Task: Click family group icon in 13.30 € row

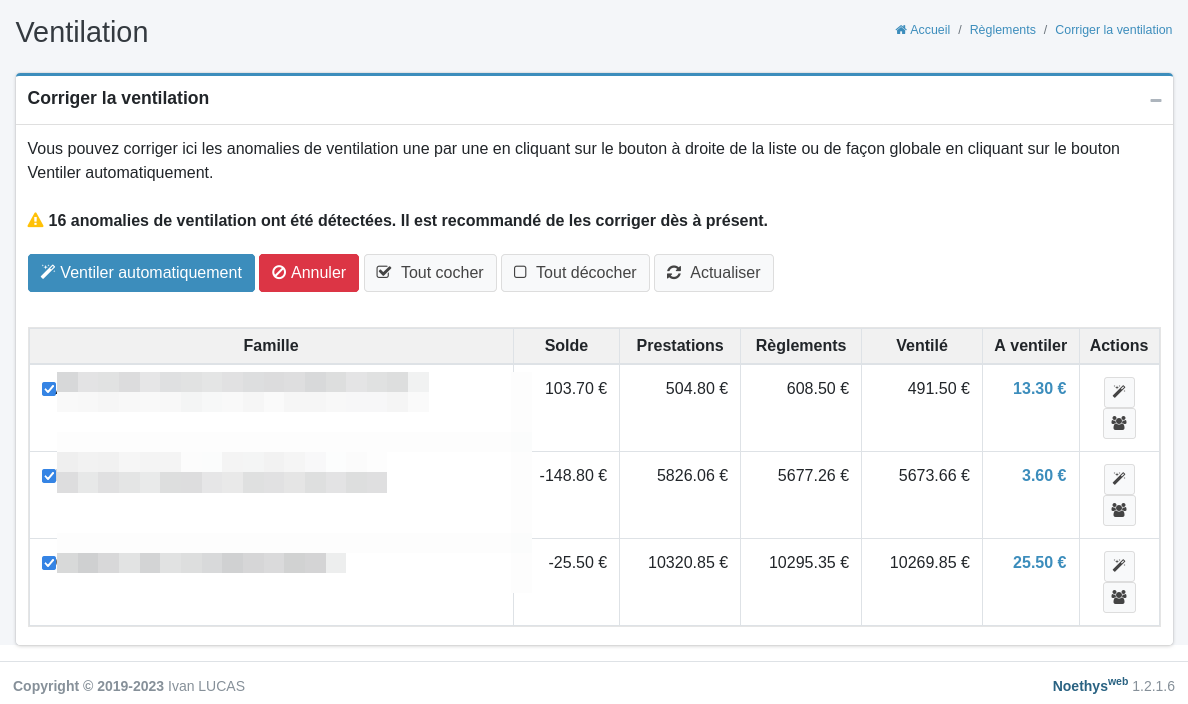Action: click(x=1119, y=423)
